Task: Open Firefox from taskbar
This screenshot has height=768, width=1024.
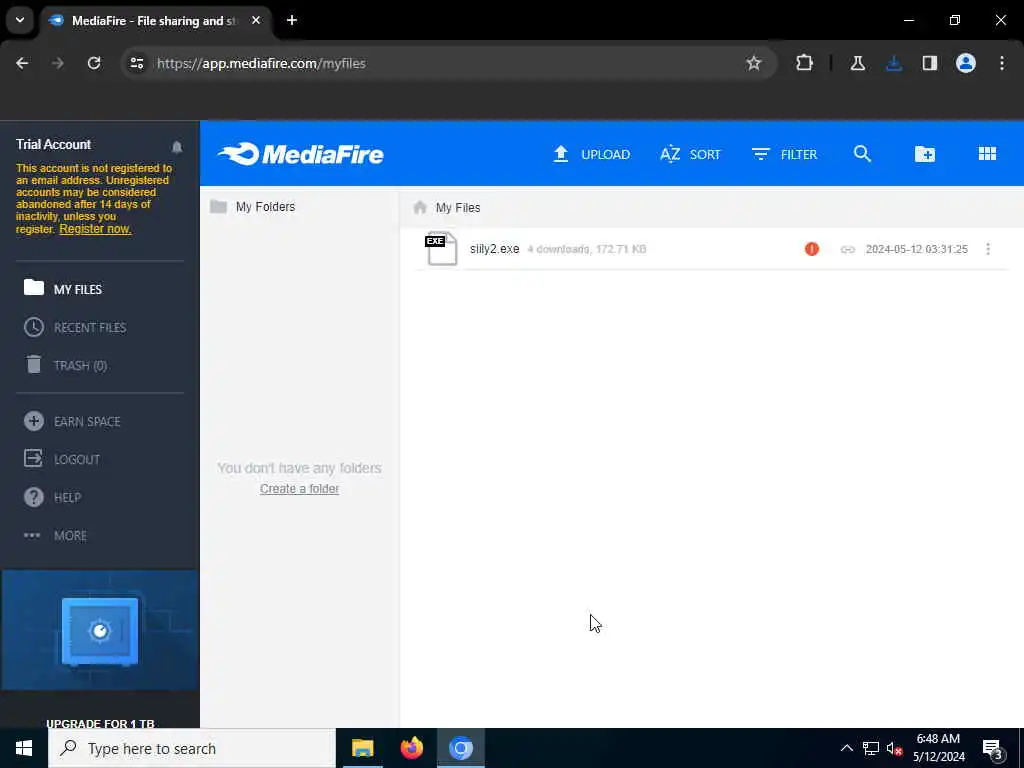Action: point(411,748)
